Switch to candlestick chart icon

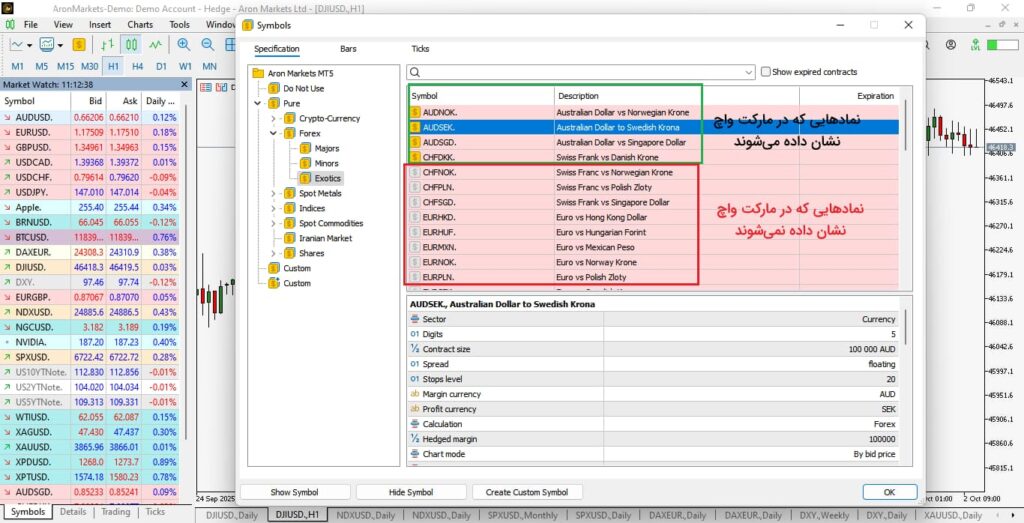(x=131, y=45)
